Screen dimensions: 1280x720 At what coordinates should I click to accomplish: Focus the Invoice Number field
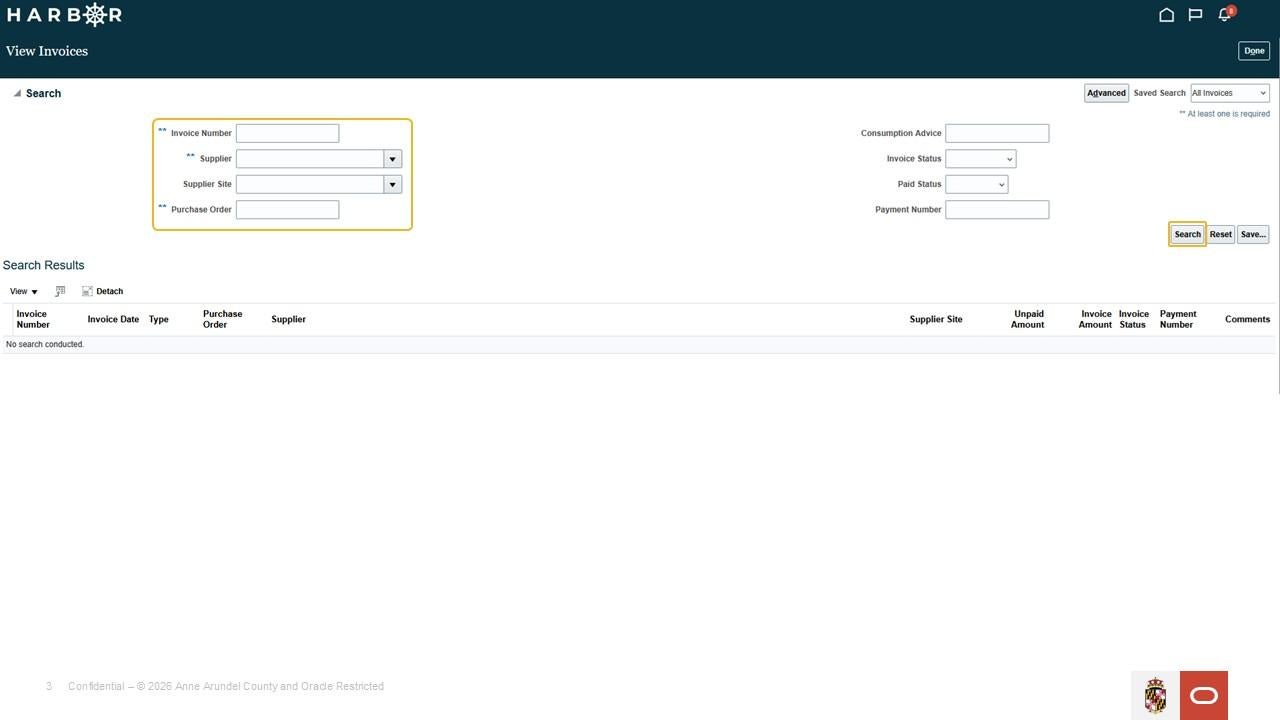[287, 133]
